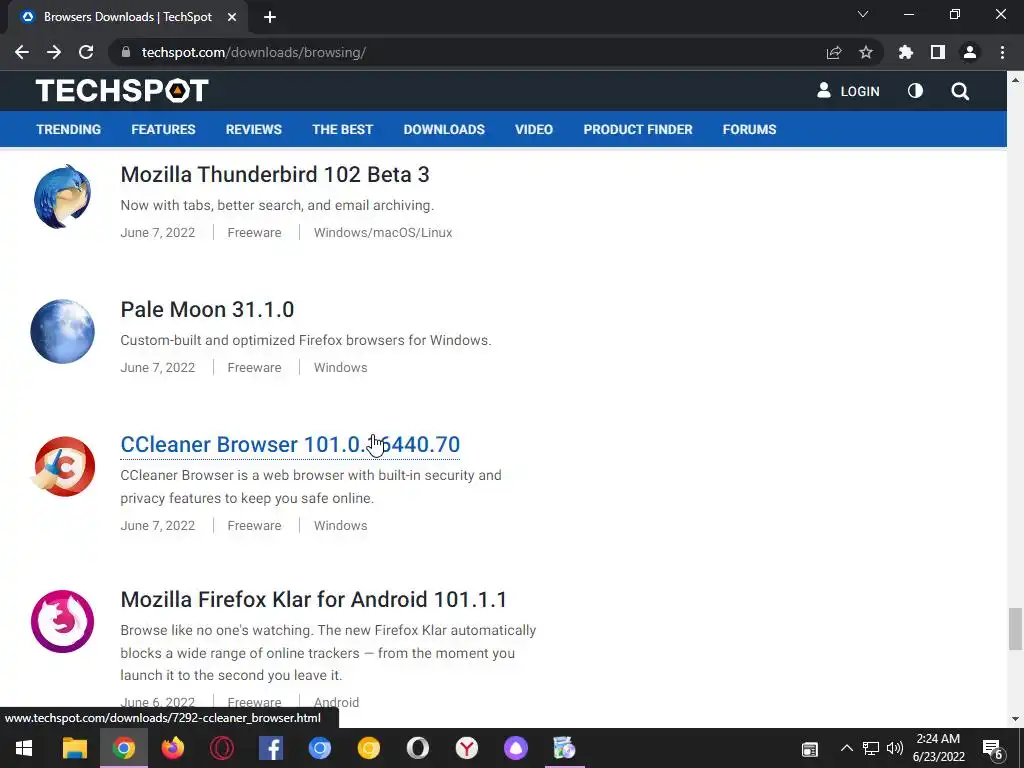The height and width of the screenshot is (768, 1024).
Task: Close the Browsers Downloads tab
Action: point(232,17)
